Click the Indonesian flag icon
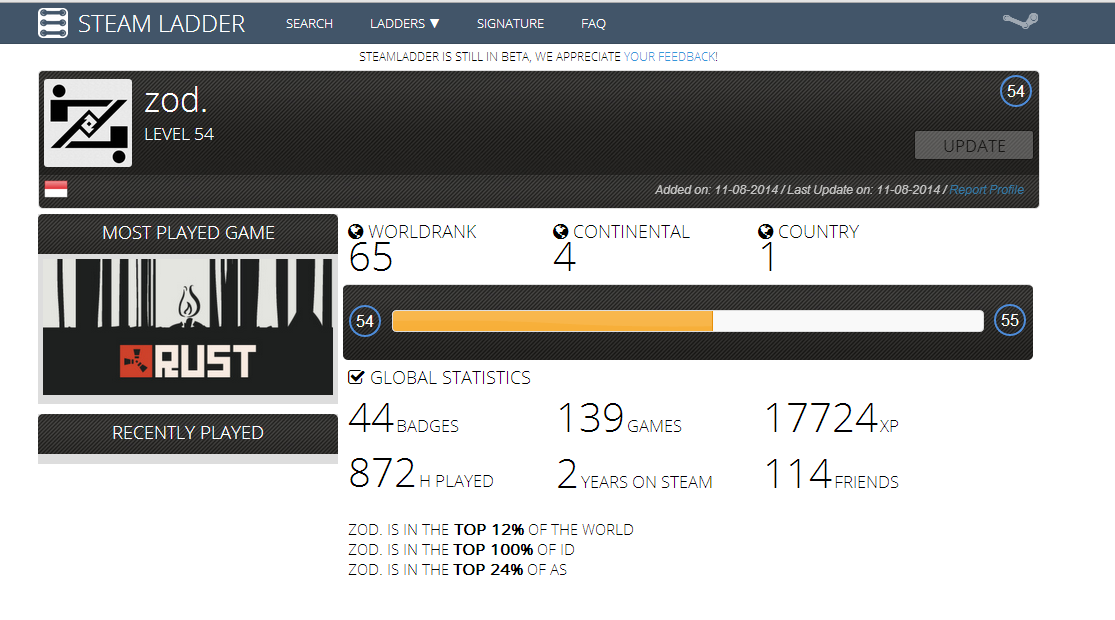Image resolution: width=1115 pixels, height=620 pixels. [x=56, y=189]
